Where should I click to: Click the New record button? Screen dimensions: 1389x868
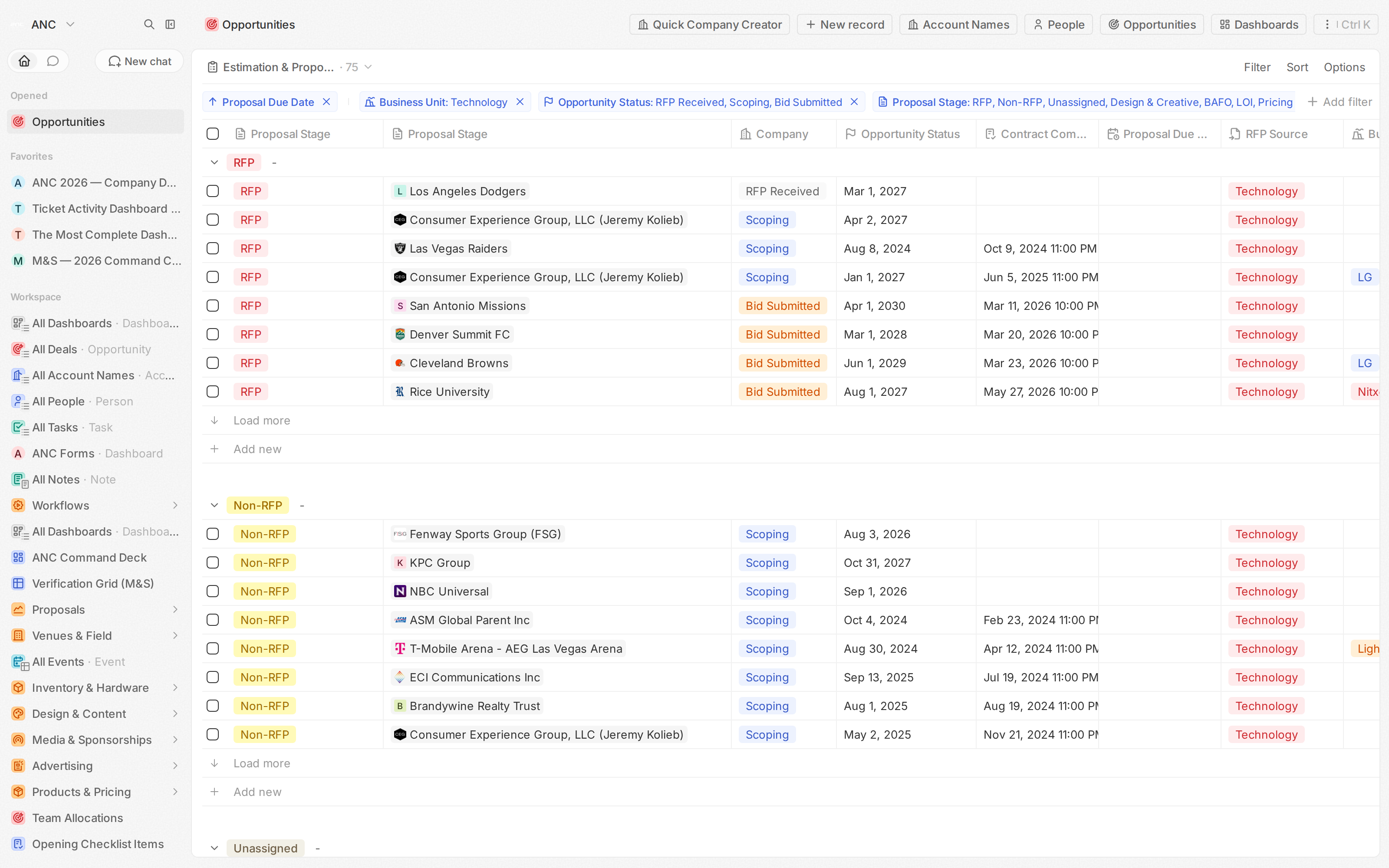844,24
